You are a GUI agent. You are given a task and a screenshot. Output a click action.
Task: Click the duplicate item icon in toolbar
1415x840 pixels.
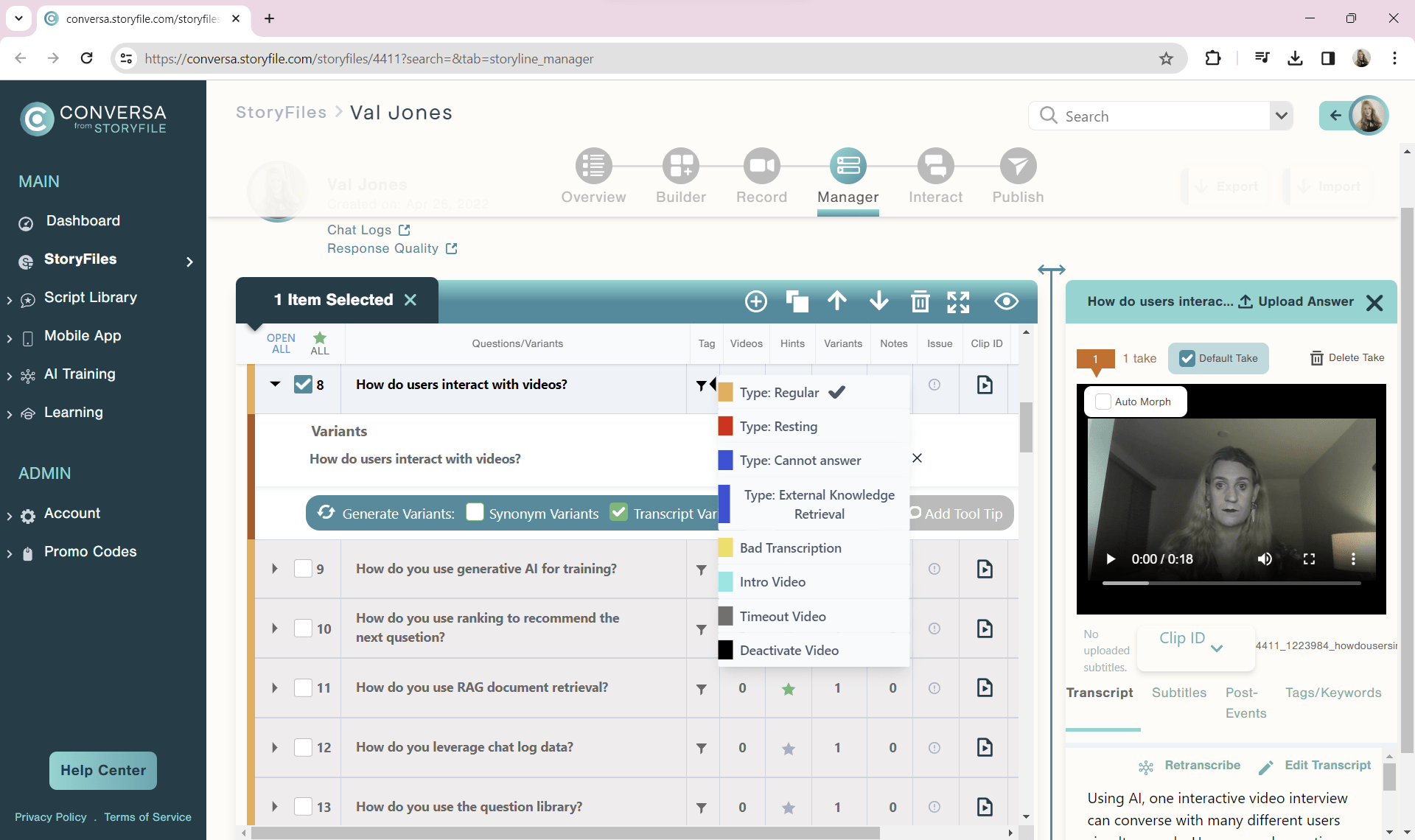click(x=797, y=301)
